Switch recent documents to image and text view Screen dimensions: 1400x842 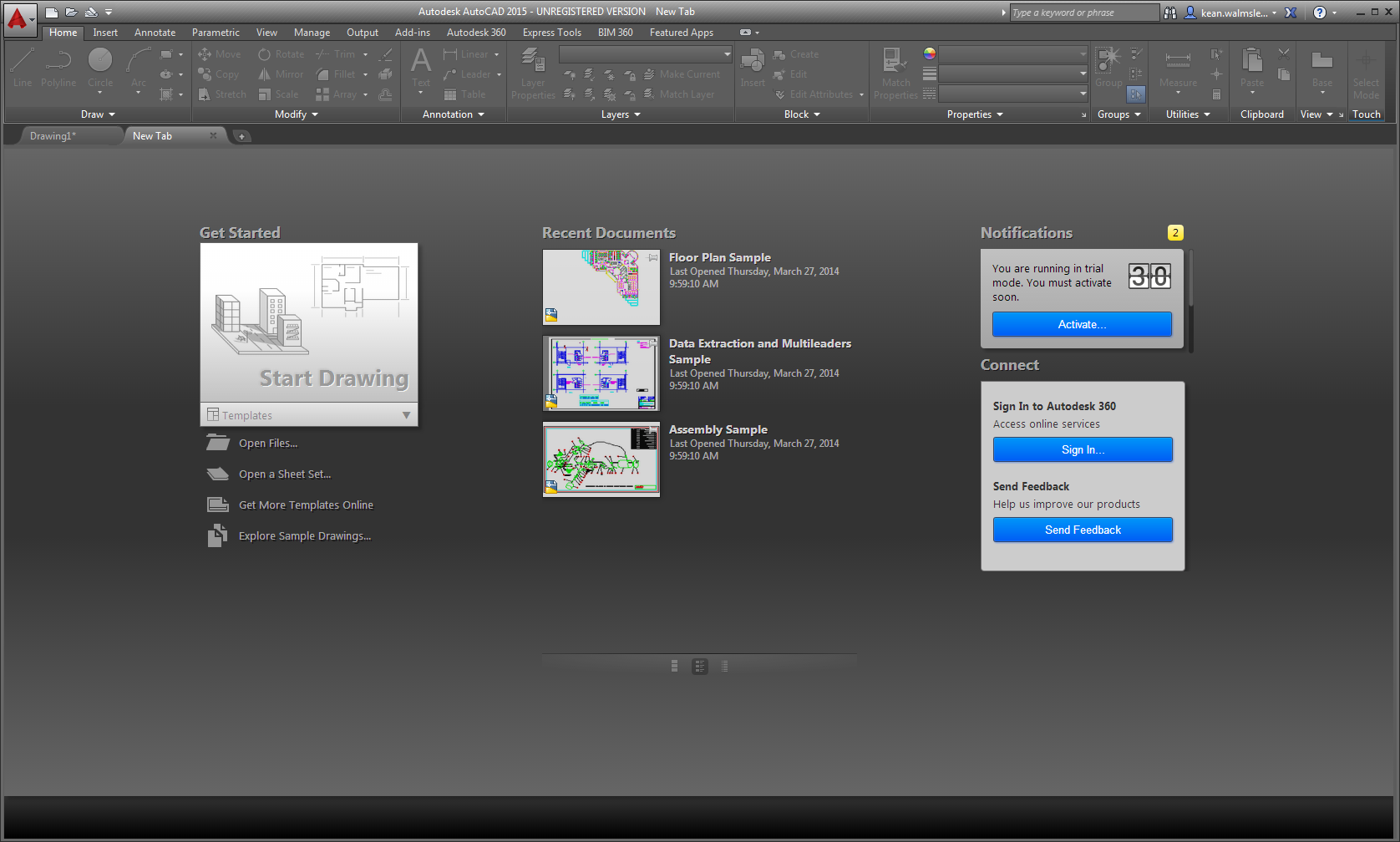(x=700, y=666)
